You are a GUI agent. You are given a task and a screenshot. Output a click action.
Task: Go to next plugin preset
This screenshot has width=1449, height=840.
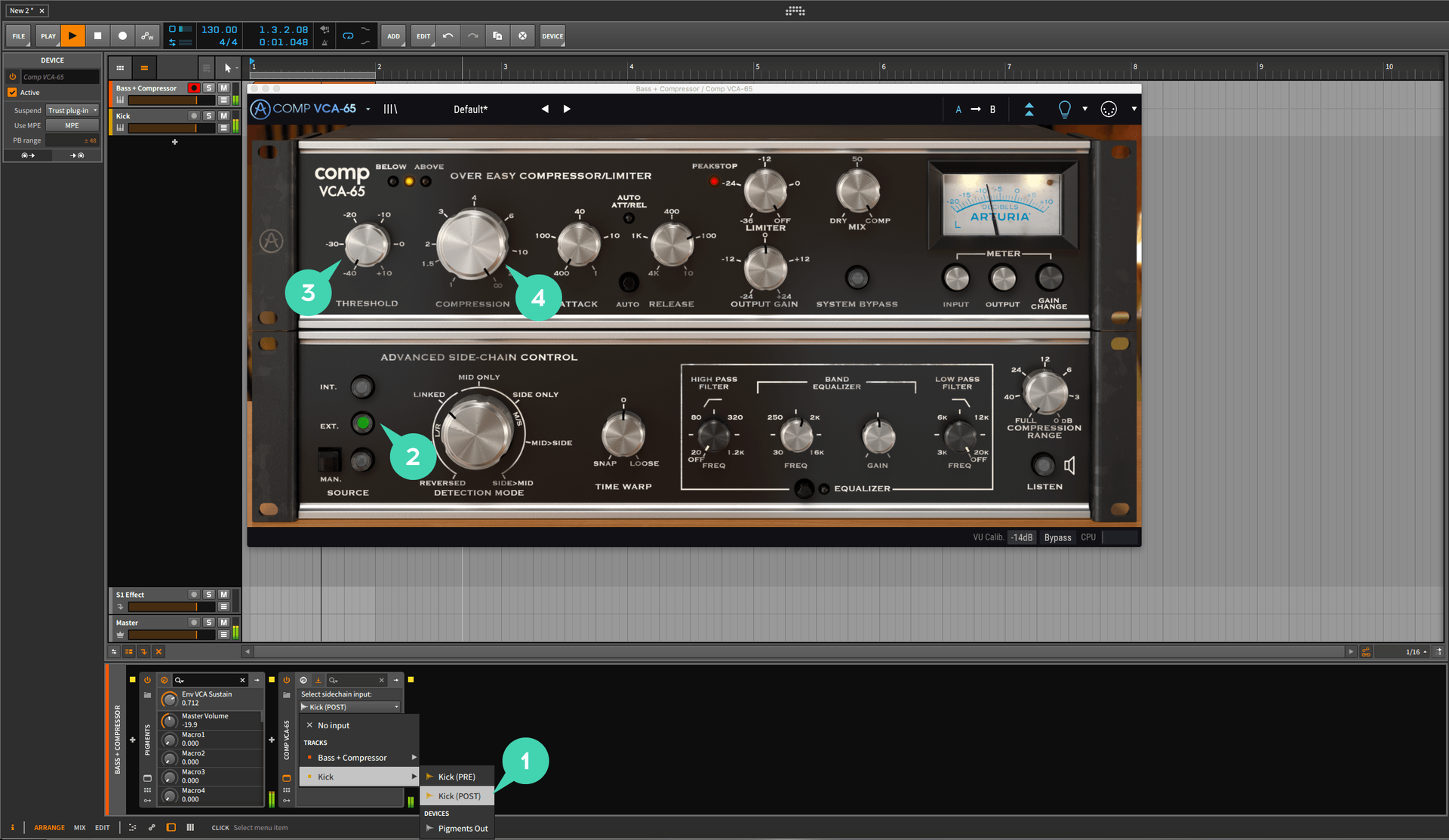(567, 109)
